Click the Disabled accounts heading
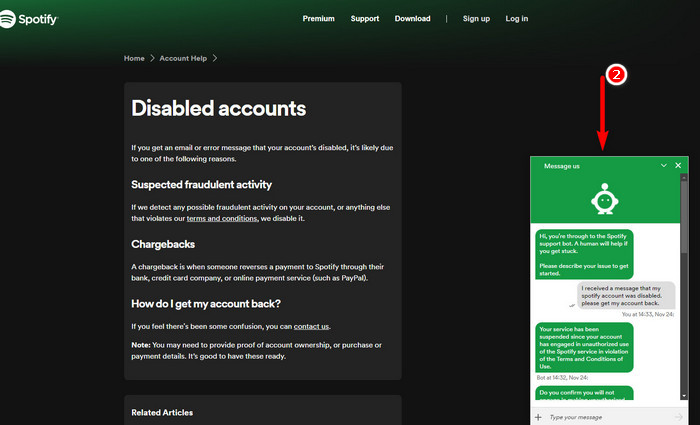This screenshot has width=700, height=425. click(219, 108)
